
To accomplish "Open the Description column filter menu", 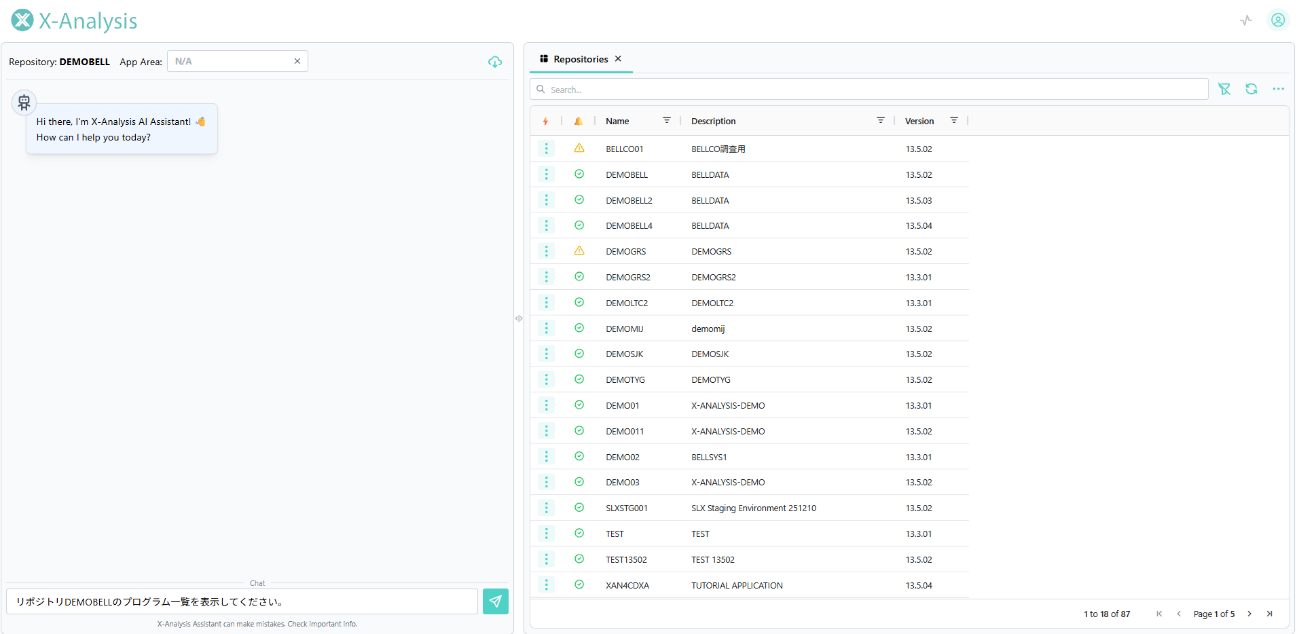I will coord(880,121).
